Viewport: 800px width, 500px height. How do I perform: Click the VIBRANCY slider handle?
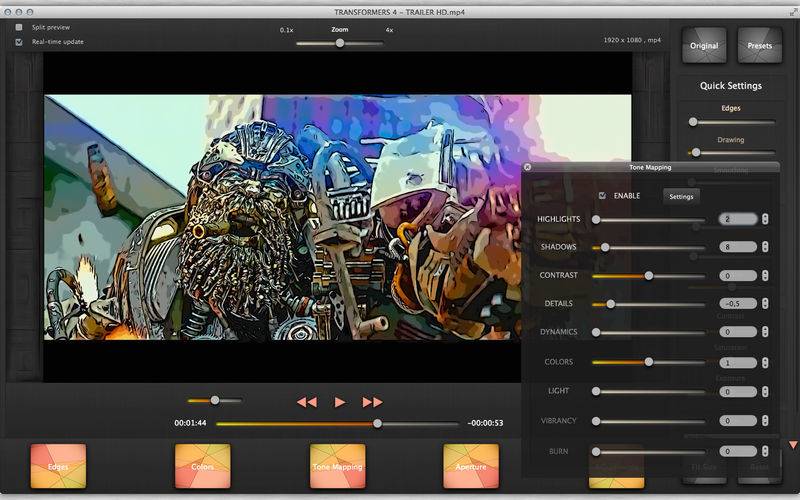tap(596, 421)
